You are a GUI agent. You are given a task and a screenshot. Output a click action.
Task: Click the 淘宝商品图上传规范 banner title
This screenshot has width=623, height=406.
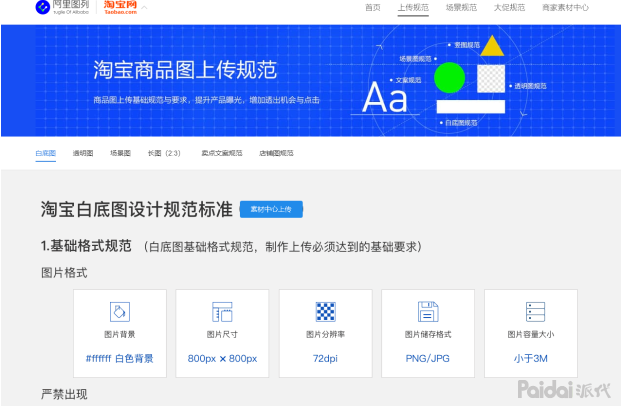[185, 70]
